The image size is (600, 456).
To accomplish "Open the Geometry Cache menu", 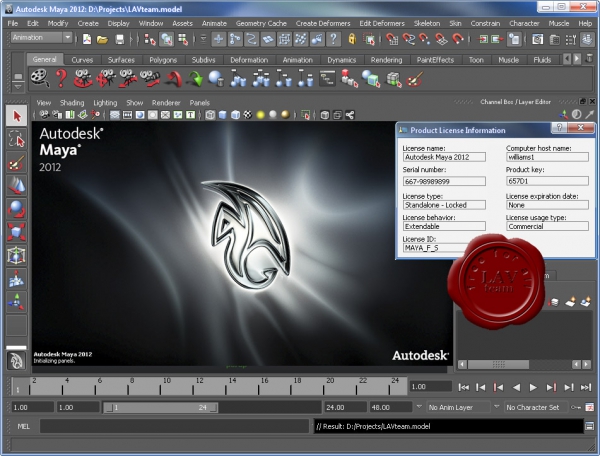I will [x=261, y=23].
